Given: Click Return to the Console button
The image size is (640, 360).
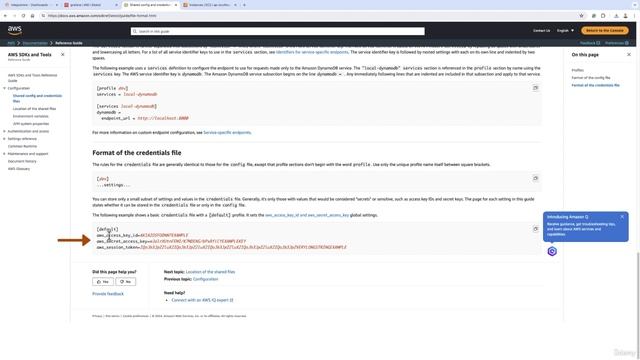Looking at the screenshot, I should [x=604, y=31].
